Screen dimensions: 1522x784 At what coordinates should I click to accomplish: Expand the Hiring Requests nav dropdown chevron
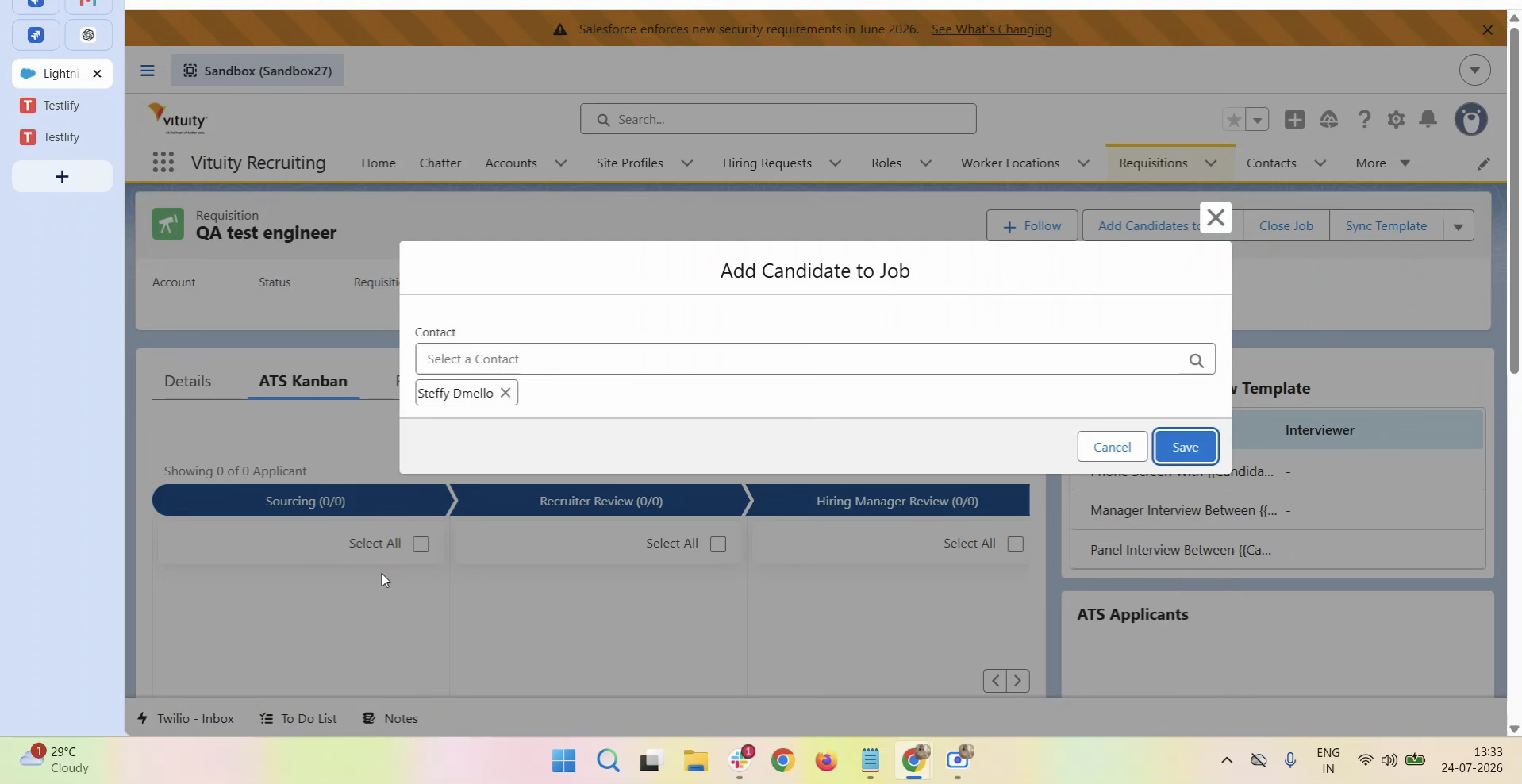836,163
